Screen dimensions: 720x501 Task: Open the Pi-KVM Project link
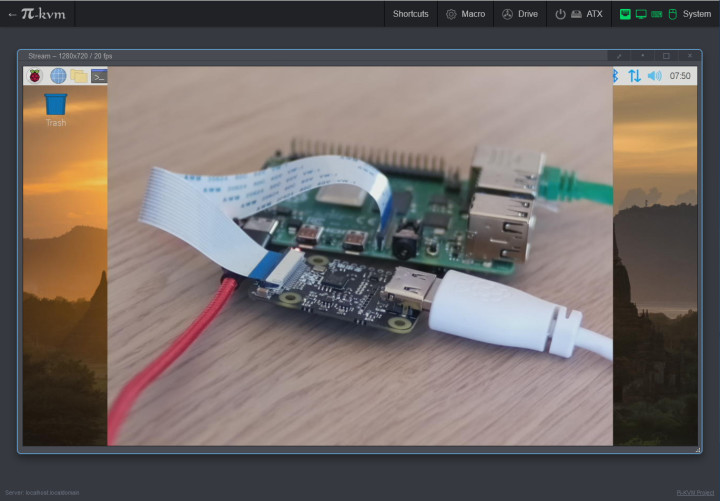point(696,493)
